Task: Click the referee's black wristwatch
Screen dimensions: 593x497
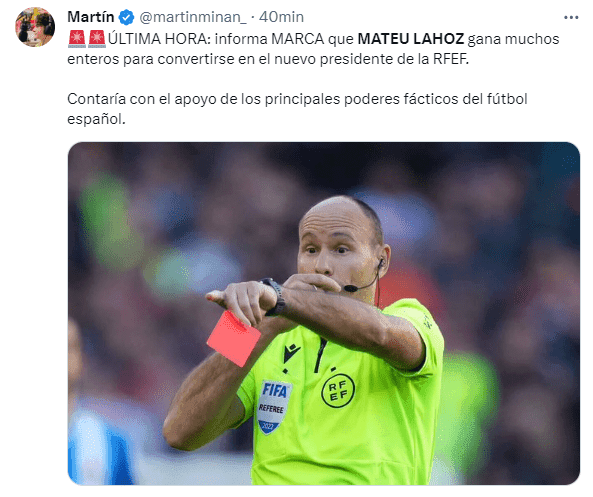Action: pos(275,297)
